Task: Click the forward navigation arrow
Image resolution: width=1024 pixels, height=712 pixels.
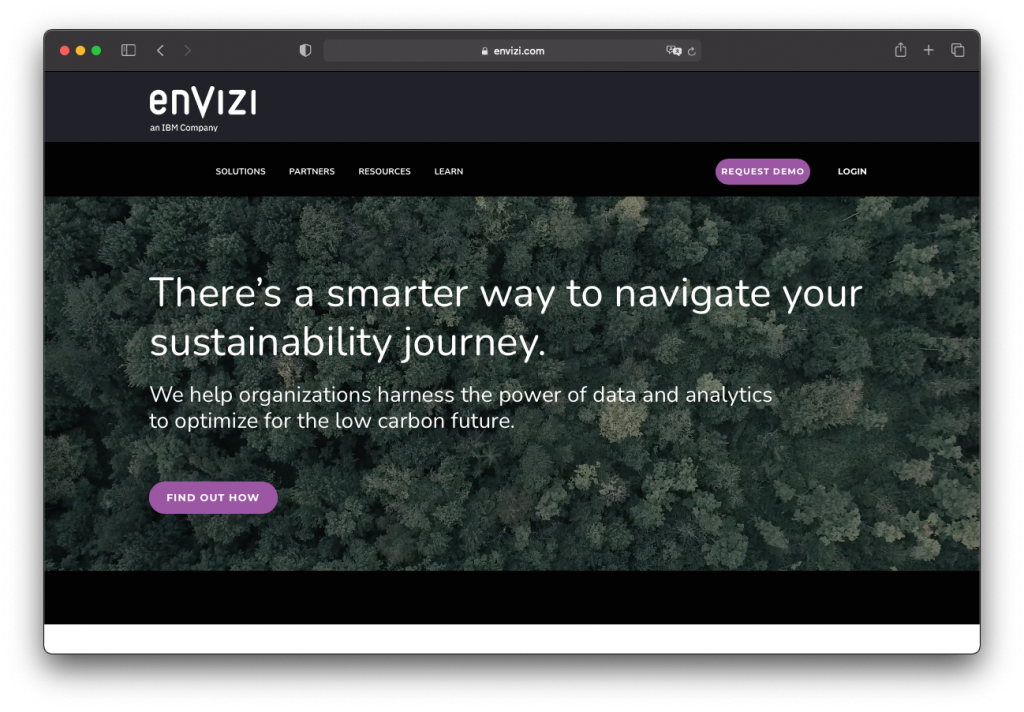Action: 188,49
